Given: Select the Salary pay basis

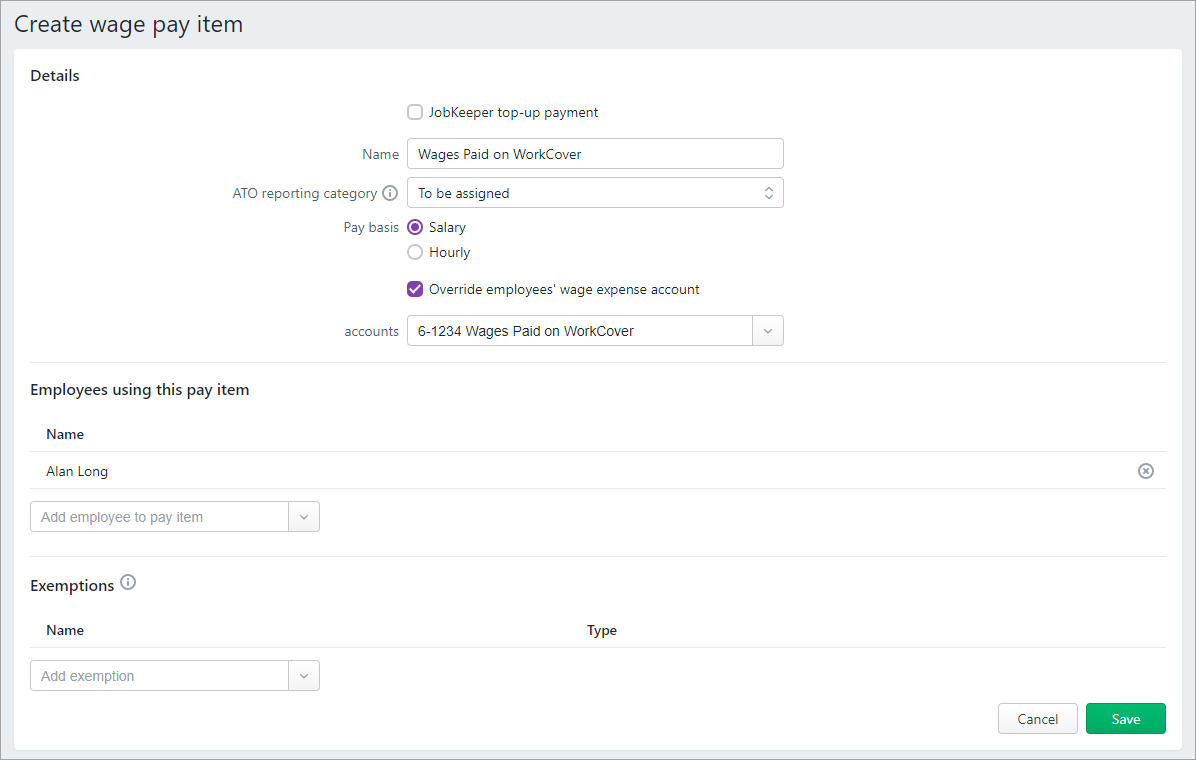Looking at the screenshot, I should [415, 227].
